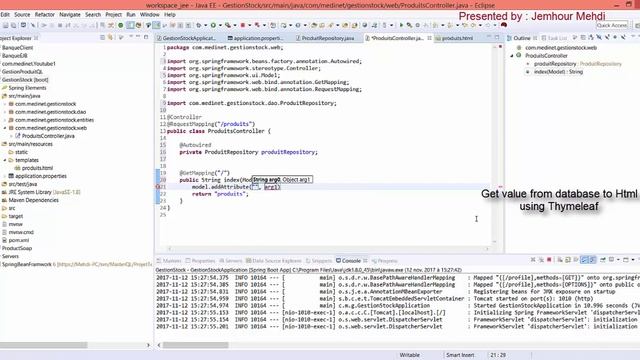640x360 pixels.
Task: Open the Source menu
Action: point(22,14)
